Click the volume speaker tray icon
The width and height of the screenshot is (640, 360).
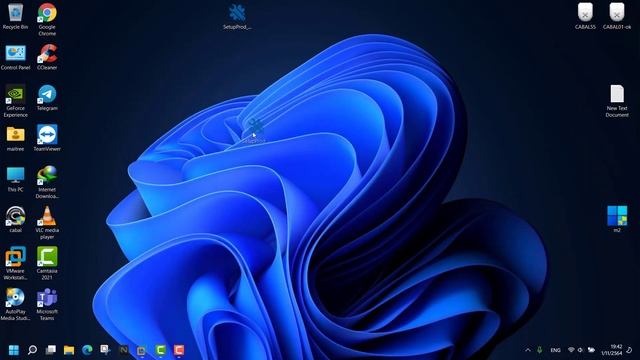point(580,350)
